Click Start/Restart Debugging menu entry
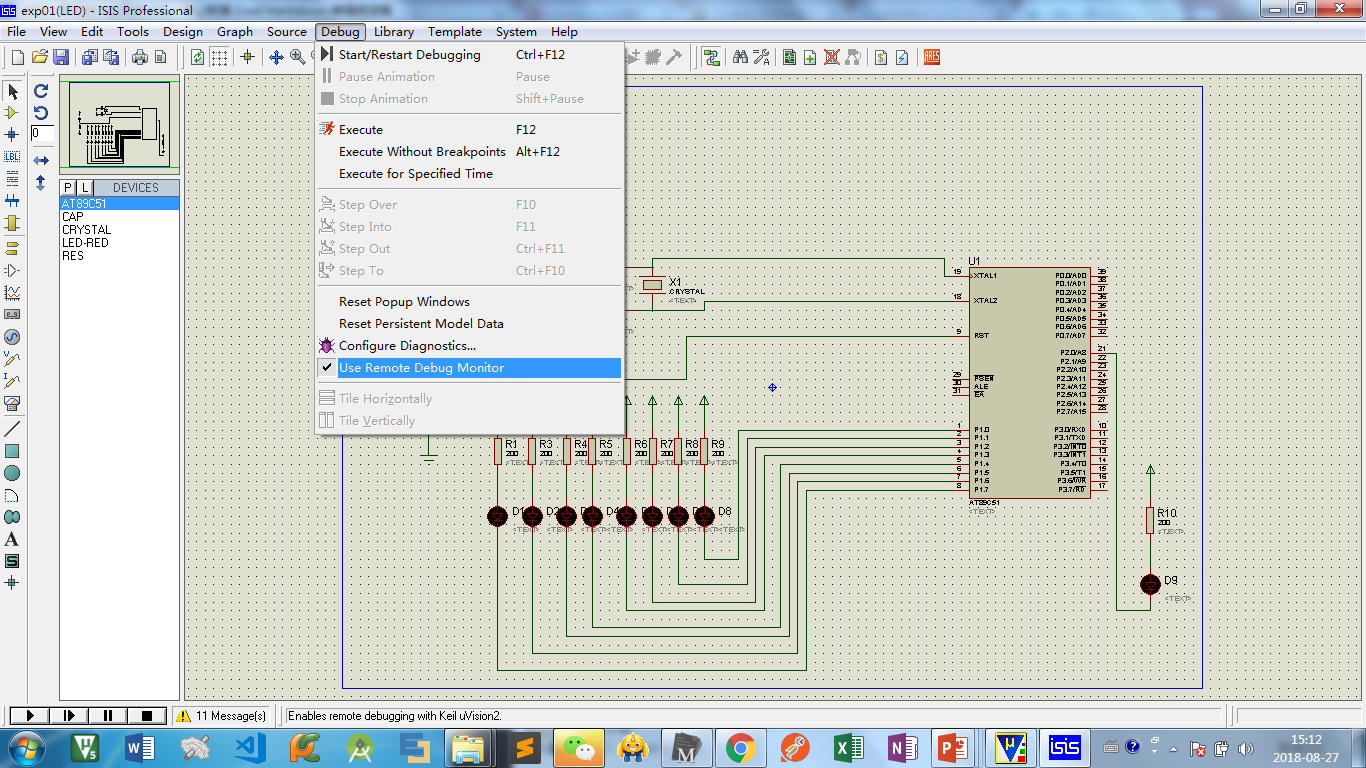The image size is (1366, 768). (469, 54)
